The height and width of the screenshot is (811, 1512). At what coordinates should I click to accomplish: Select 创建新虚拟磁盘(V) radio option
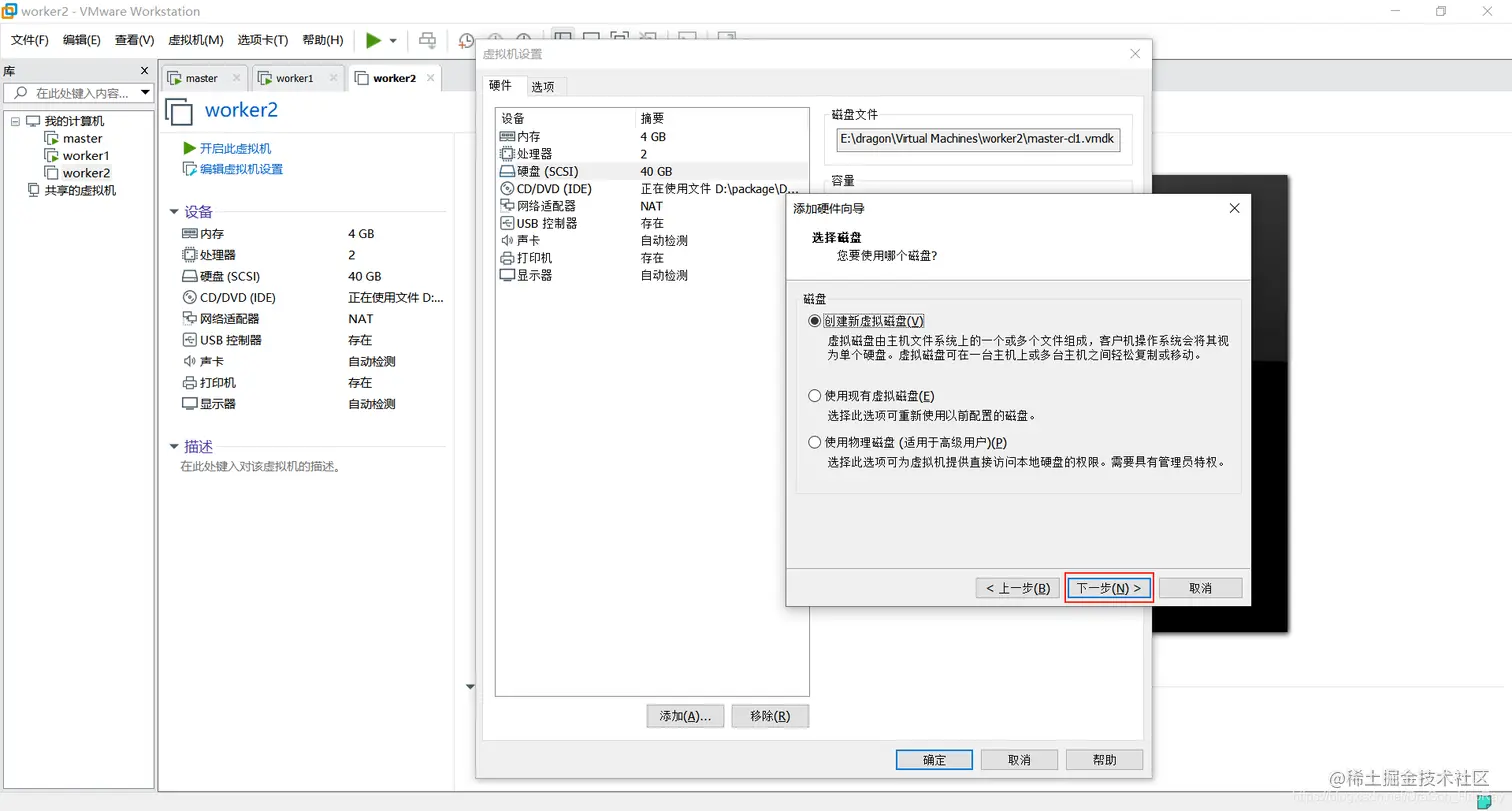point(814,321)
